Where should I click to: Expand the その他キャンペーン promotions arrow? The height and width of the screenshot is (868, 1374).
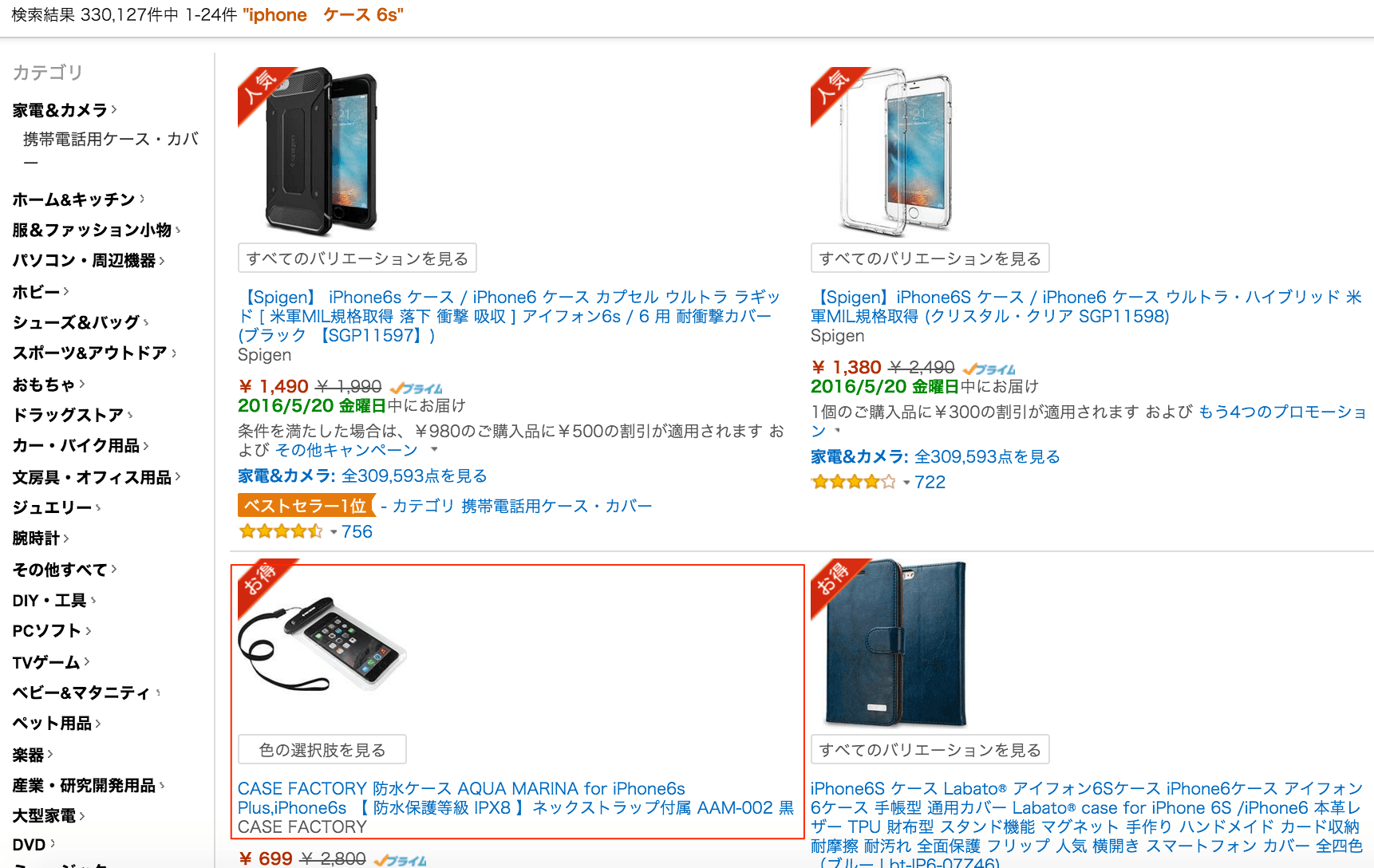pyautogui.click(x=434, y=449)
